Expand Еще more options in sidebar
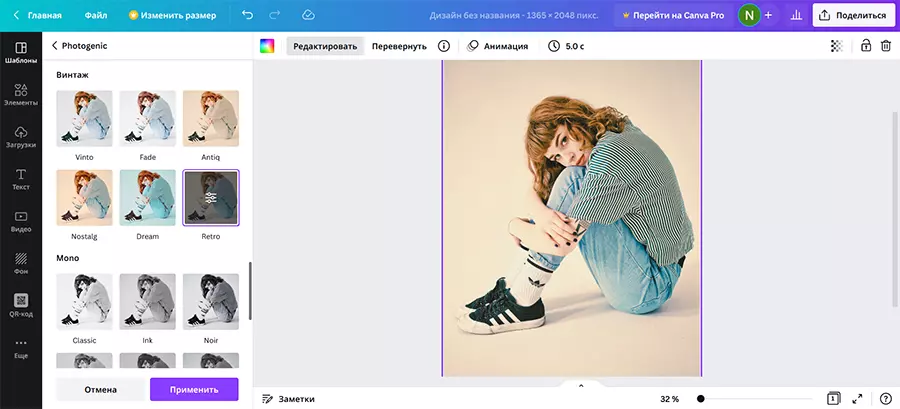 coord(21,347)
